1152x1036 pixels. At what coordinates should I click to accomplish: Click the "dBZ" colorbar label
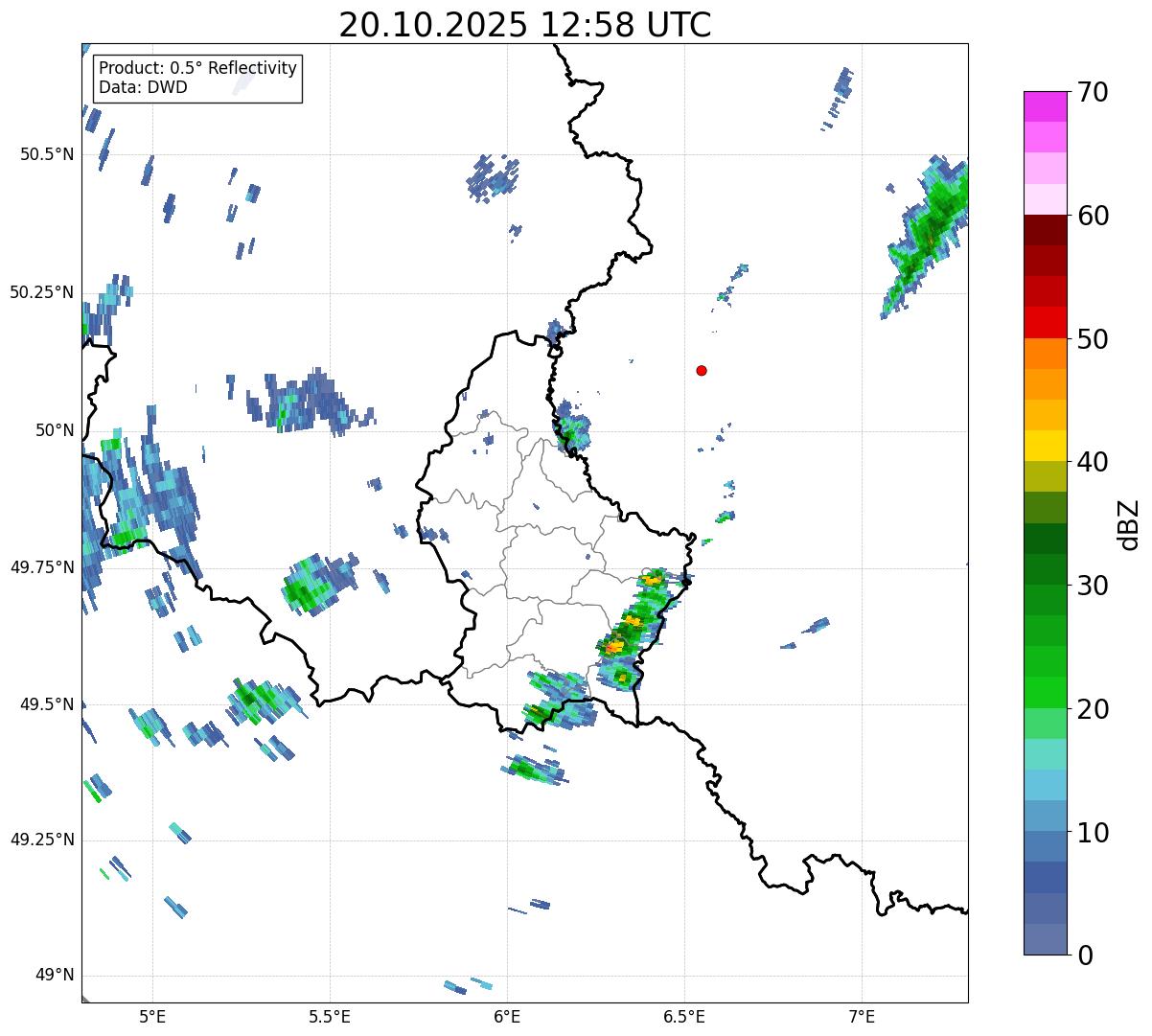tap(1129, 523)
